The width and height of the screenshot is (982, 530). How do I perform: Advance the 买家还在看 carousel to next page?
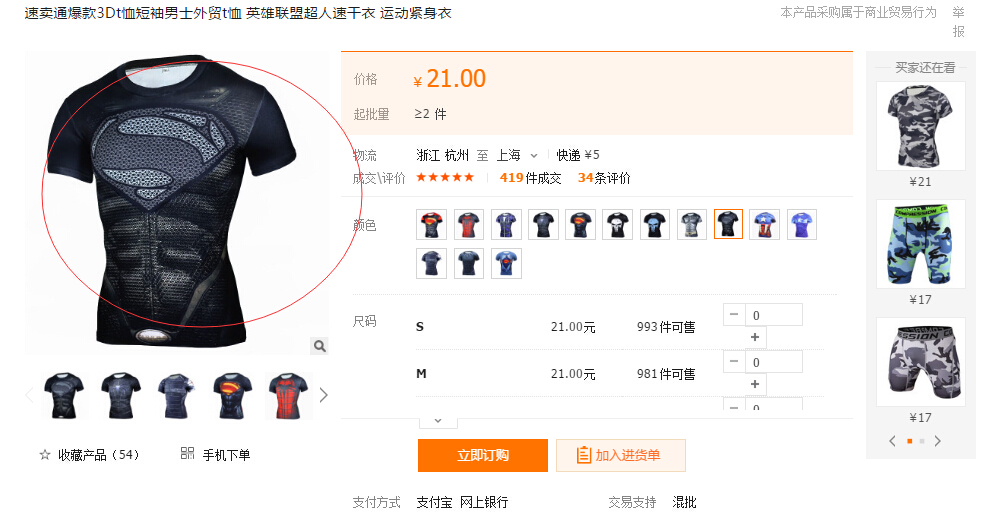tap(938, 441)
